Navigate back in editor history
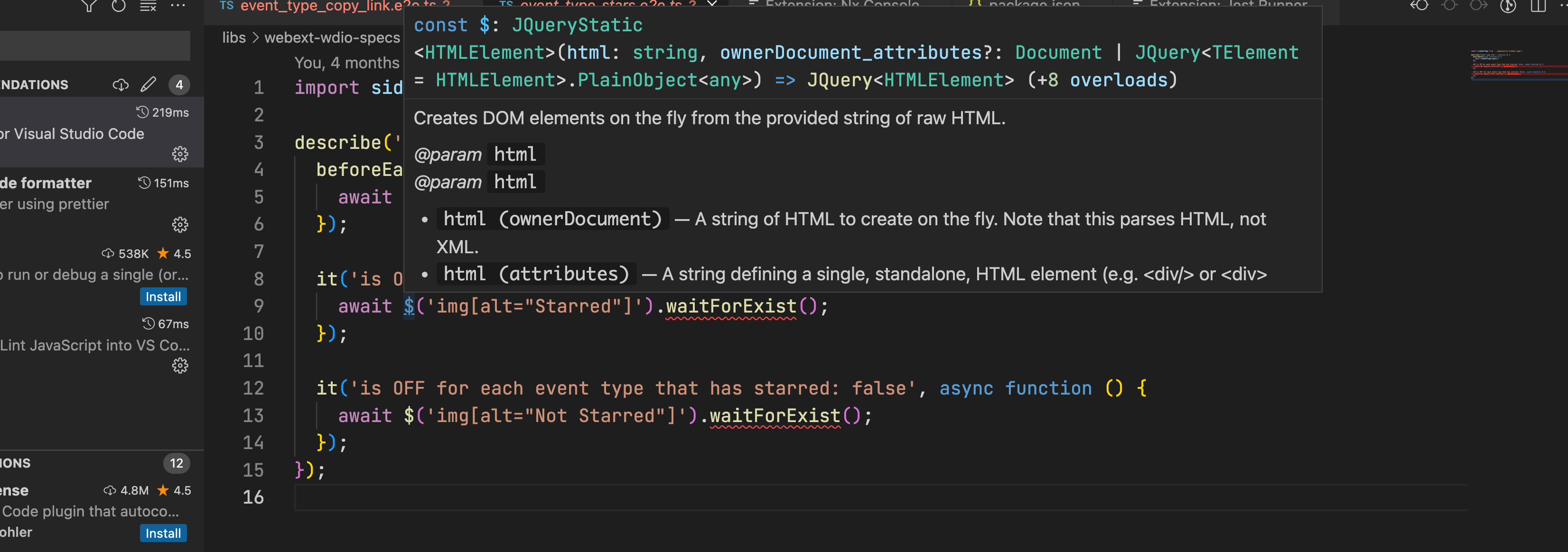The width and height of the screenshot is (1568, 552). 1420,5
